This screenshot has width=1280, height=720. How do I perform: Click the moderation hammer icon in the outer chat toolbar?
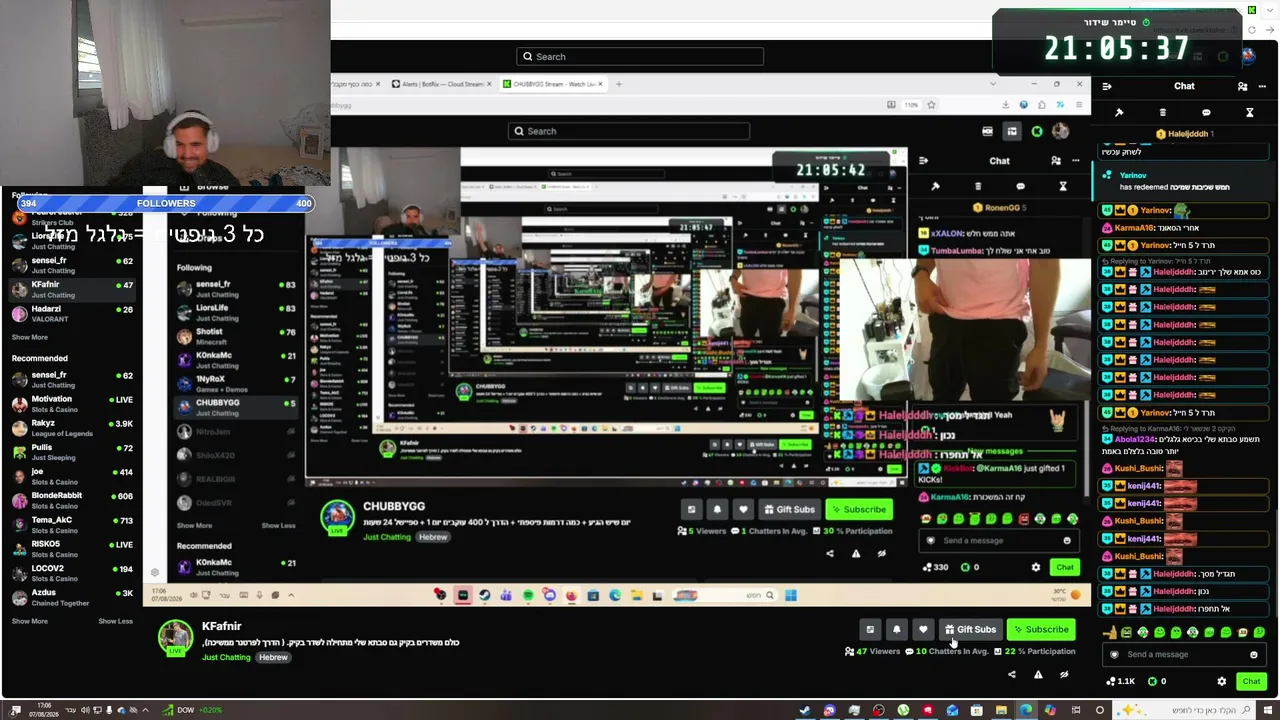1119,113
